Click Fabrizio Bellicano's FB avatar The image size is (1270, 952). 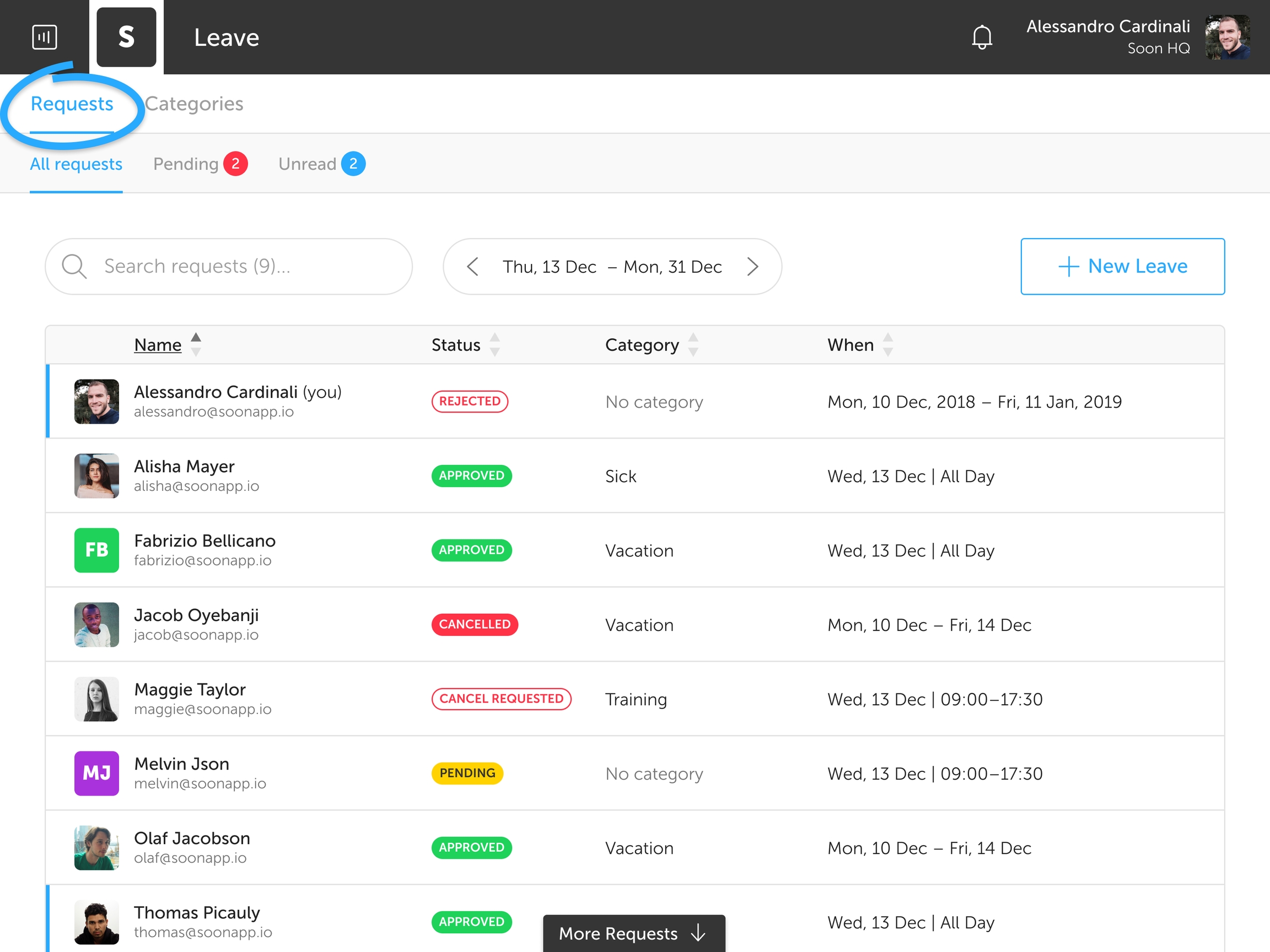click(96, 550)
